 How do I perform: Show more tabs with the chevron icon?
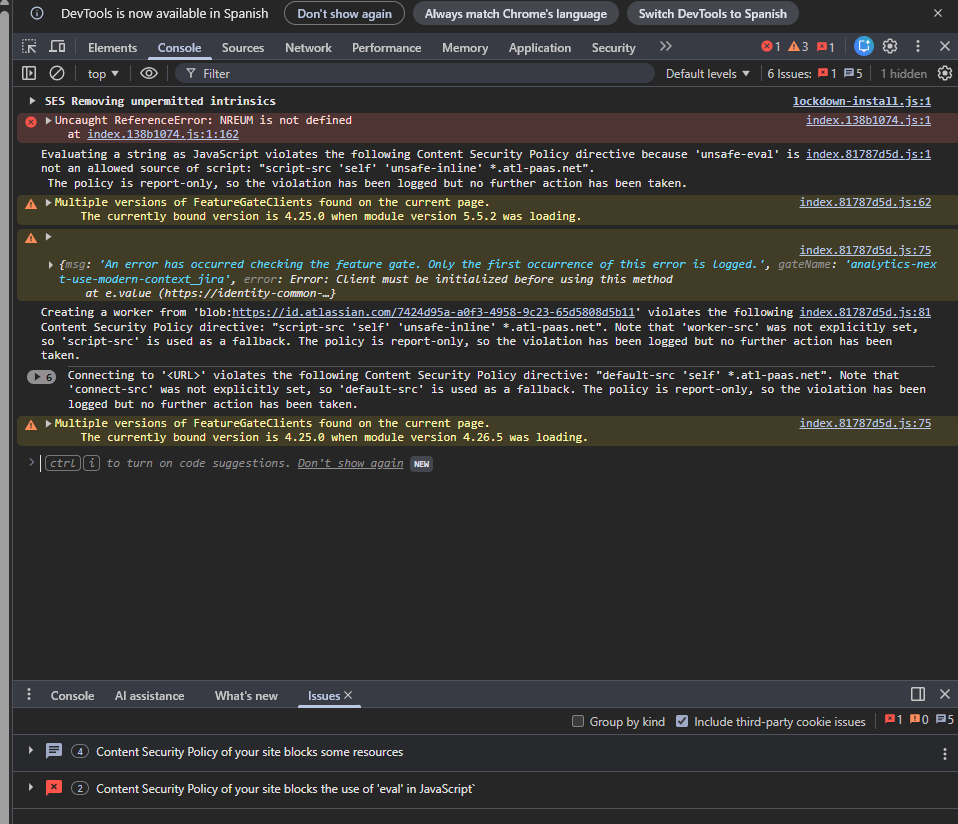click(x=666, y=47)
